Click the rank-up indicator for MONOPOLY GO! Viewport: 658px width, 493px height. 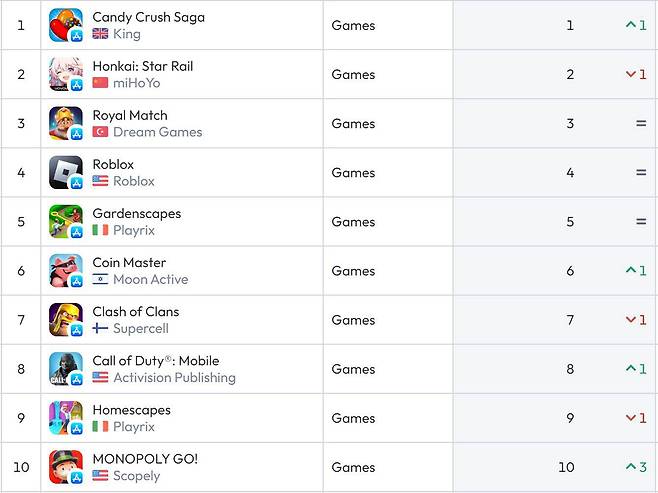point(636,467)
